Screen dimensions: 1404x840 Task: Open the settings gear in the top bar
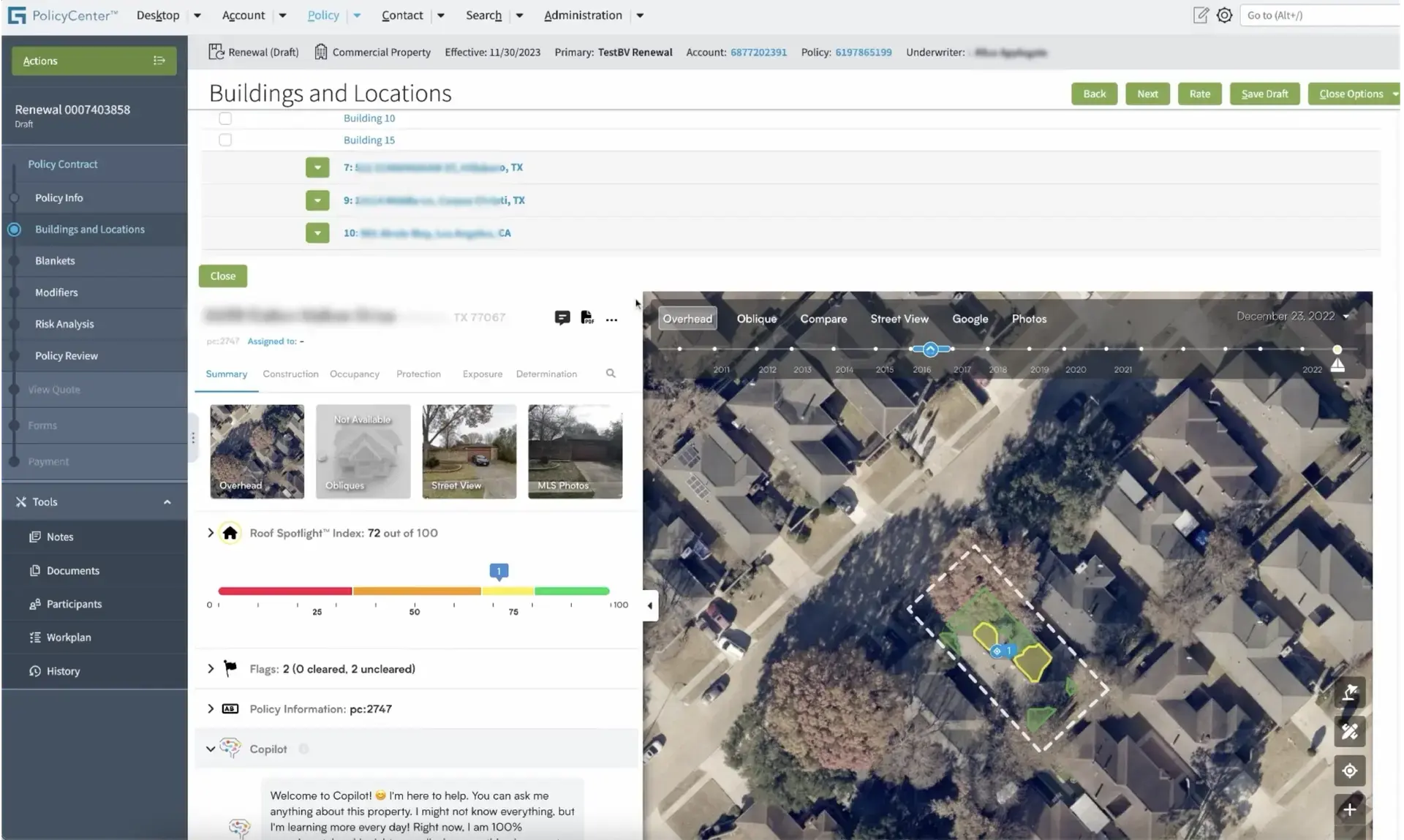tap(1224, 15)
